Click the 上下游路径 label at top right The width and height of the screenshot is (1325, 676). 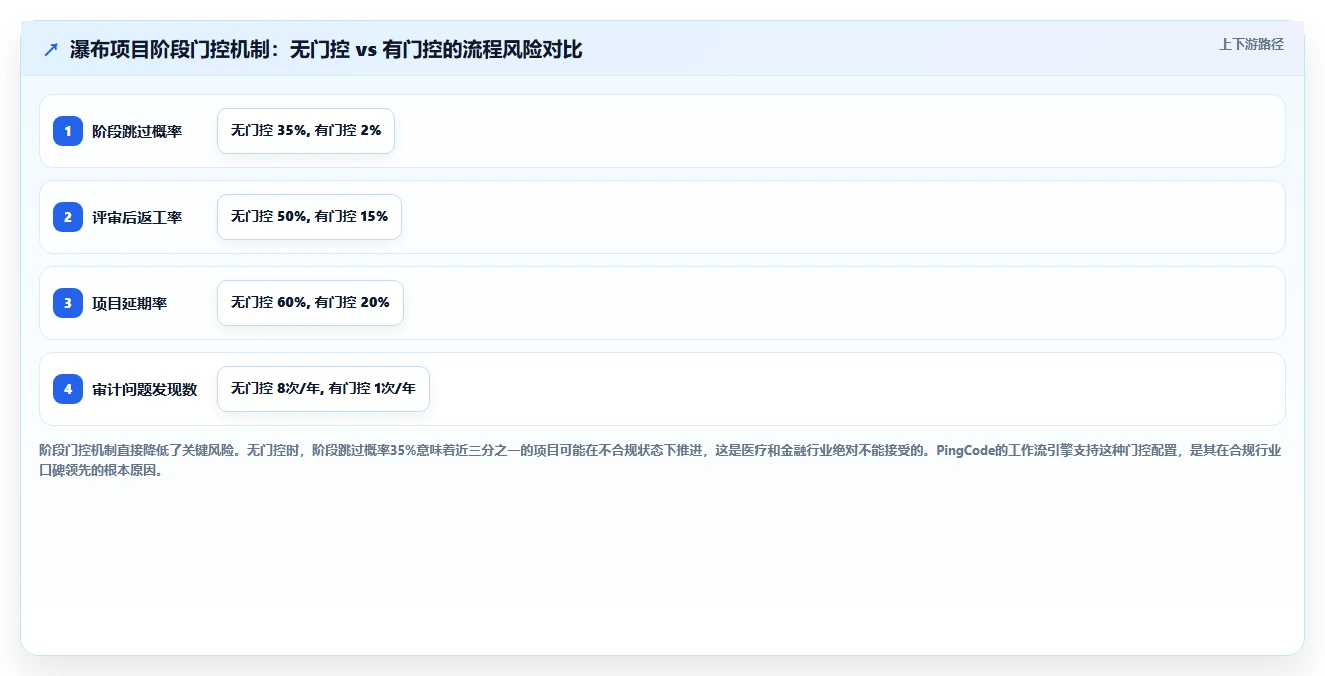pyautogui.click(x=1251, y=44)
